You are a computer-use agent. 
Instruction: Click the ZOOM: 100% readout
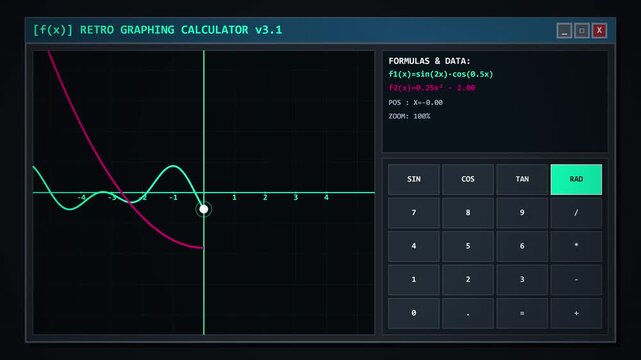[x=409, y=116]
